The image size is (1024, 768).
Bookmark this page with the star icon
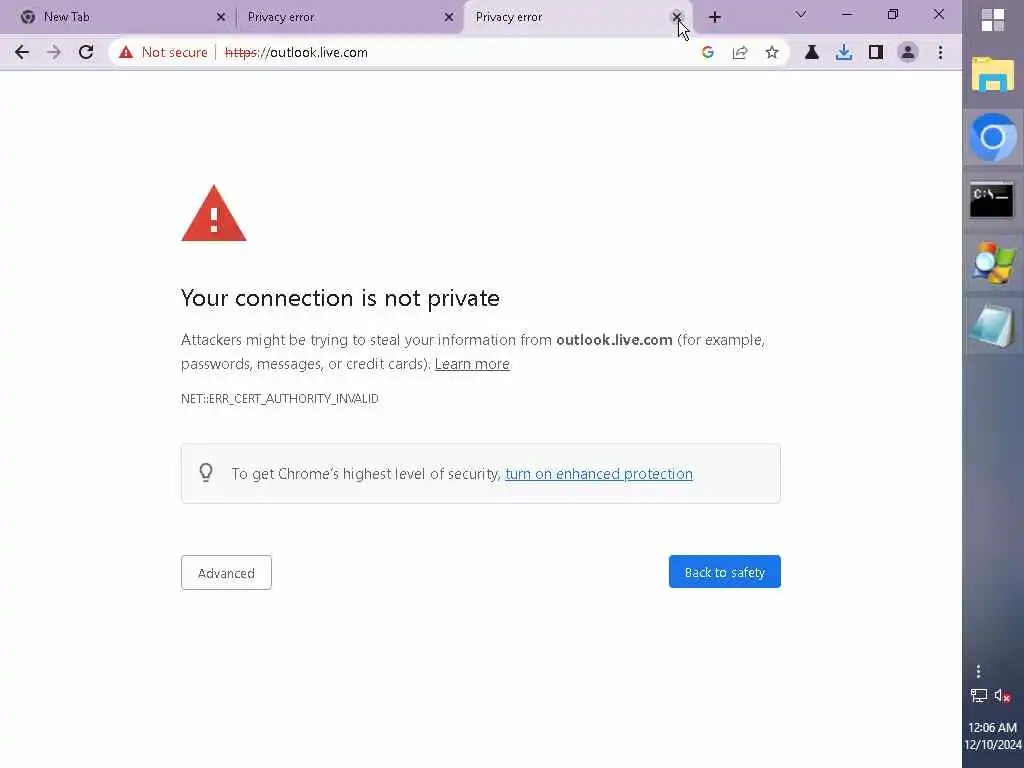pos(772,52)
